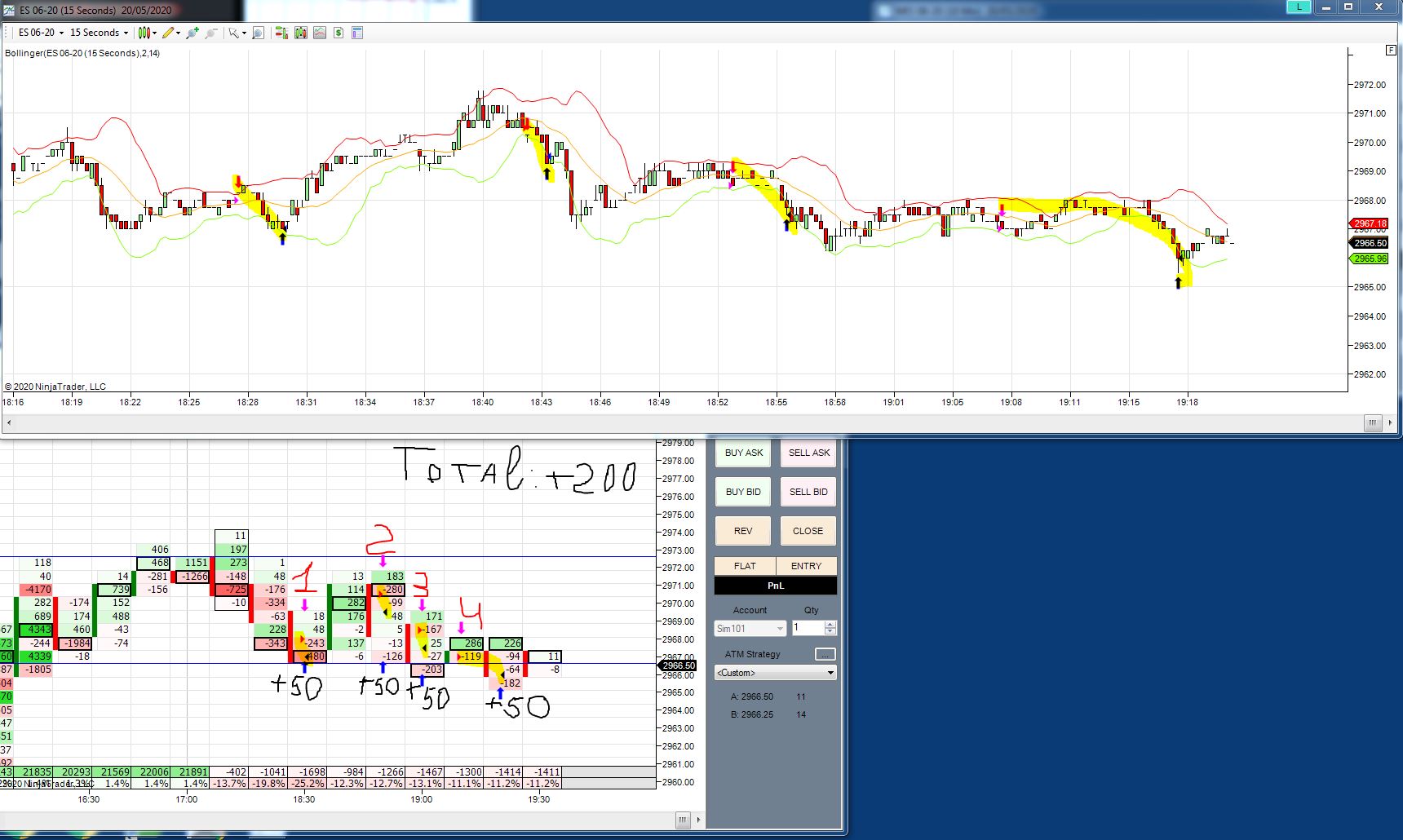Screen dimensions: 1403x840
Task: Click the ENTRY price field
Action: pos(806,566)
